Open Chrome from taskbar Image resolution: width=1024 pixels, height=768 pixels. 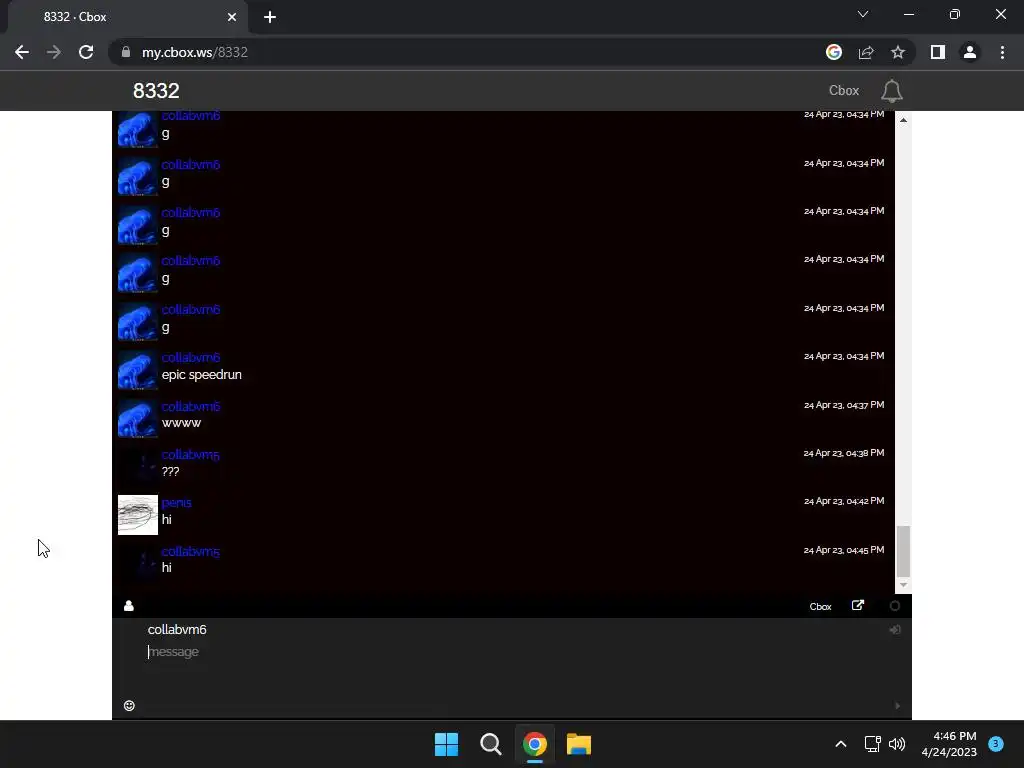[535, 744]
